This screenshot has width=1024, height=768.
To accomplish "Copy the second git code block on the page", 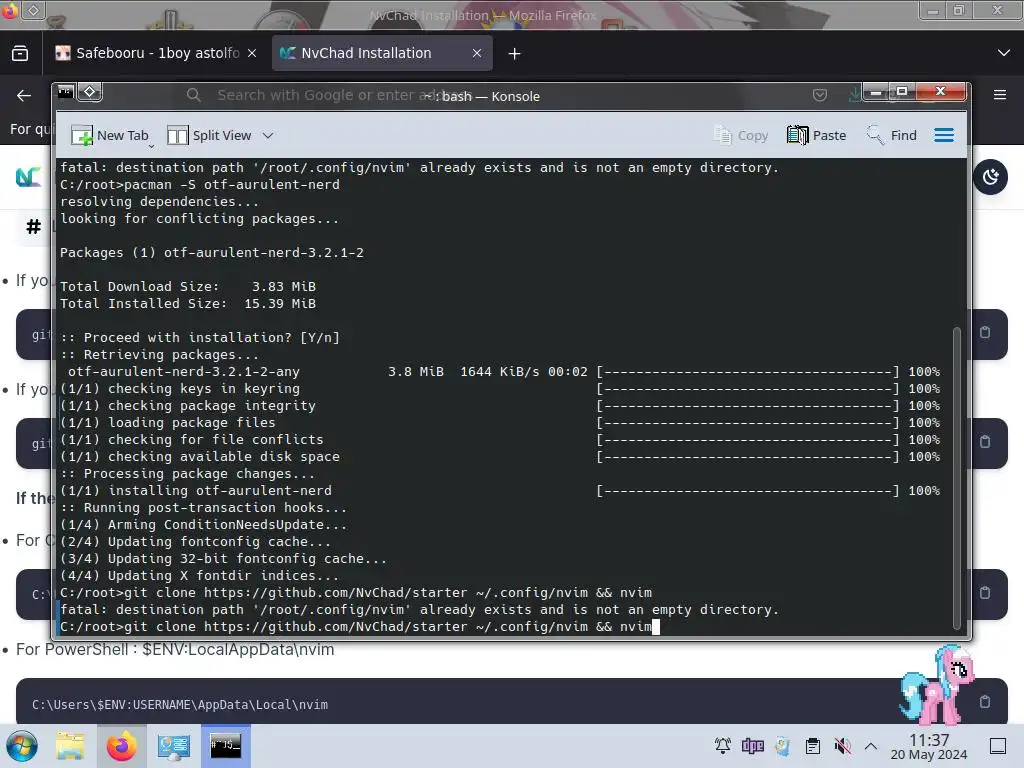I will 985,442.
